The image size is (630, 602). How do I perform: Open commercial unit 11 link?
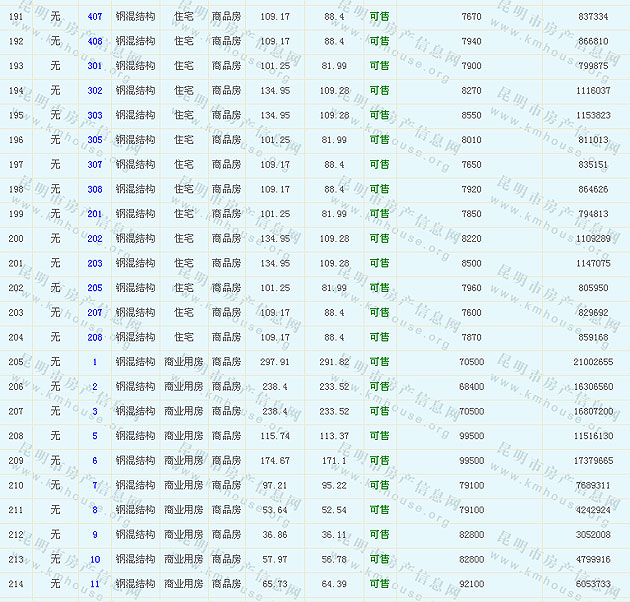(95, 583)
